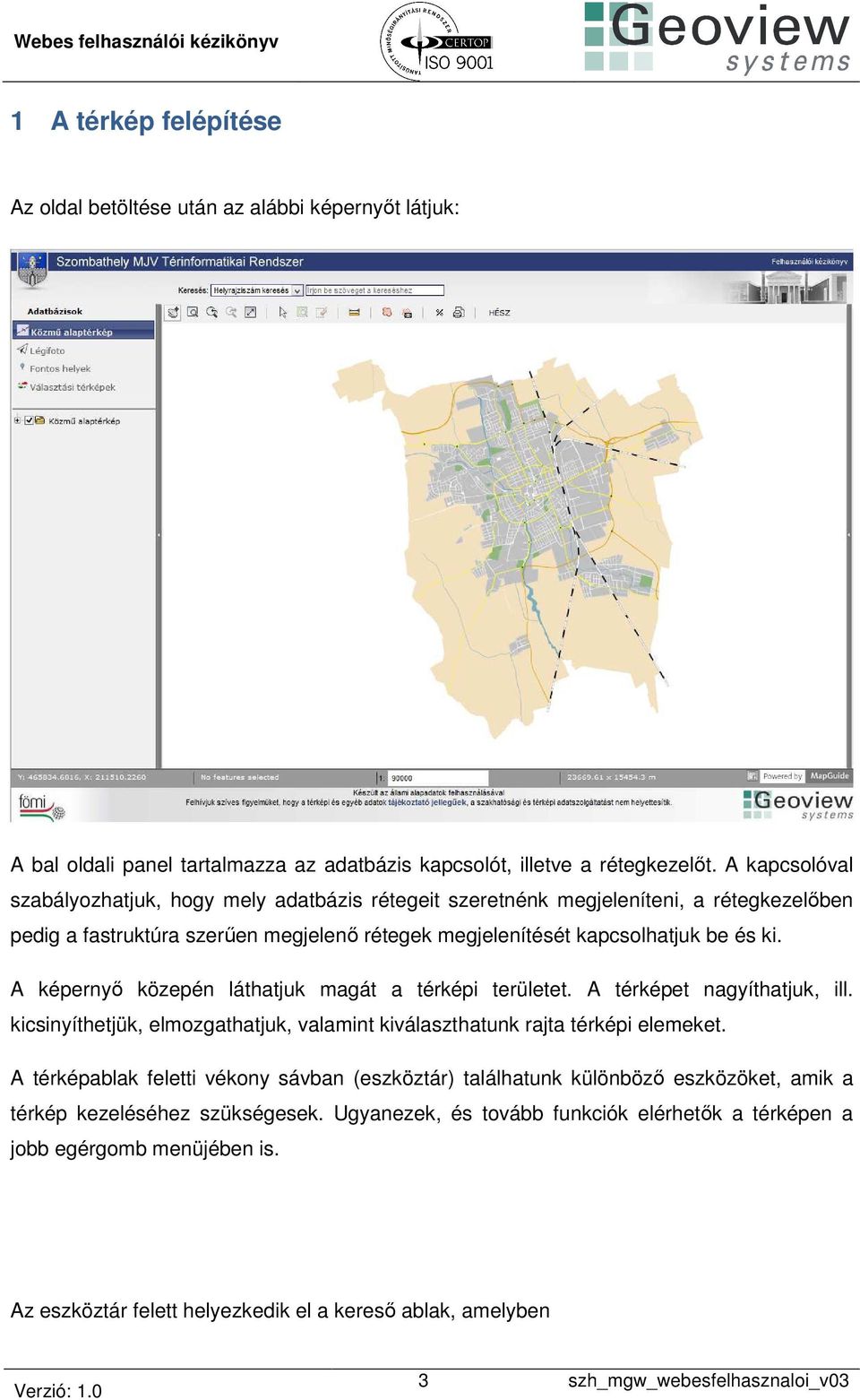Click the 'szh_mgw_webesfelhasznaloi_v03' footer text
Viewport: 860px width, 1400px height.
point(709,1380)
